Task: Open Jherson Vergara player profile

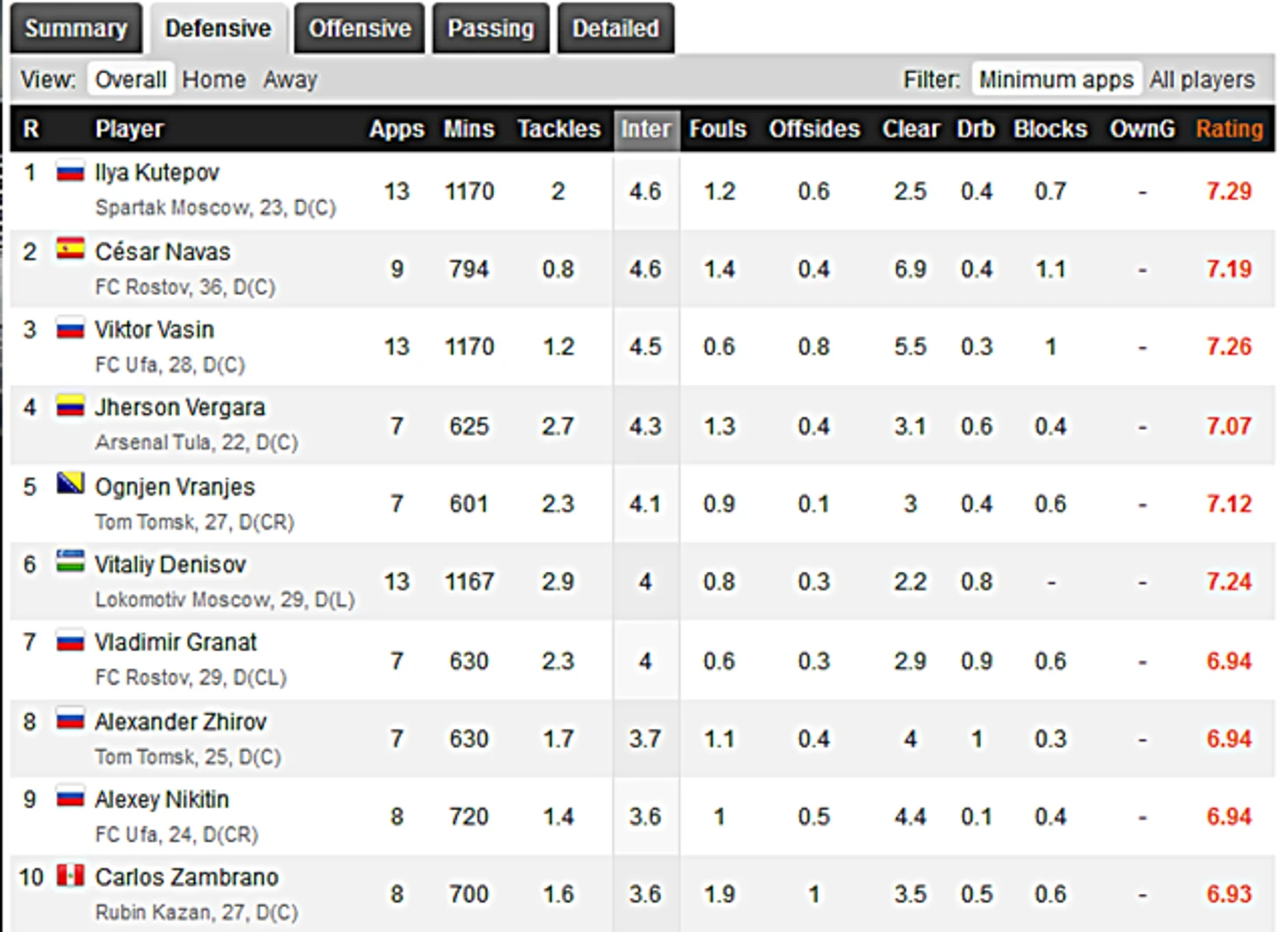Action: click(180, 407)
